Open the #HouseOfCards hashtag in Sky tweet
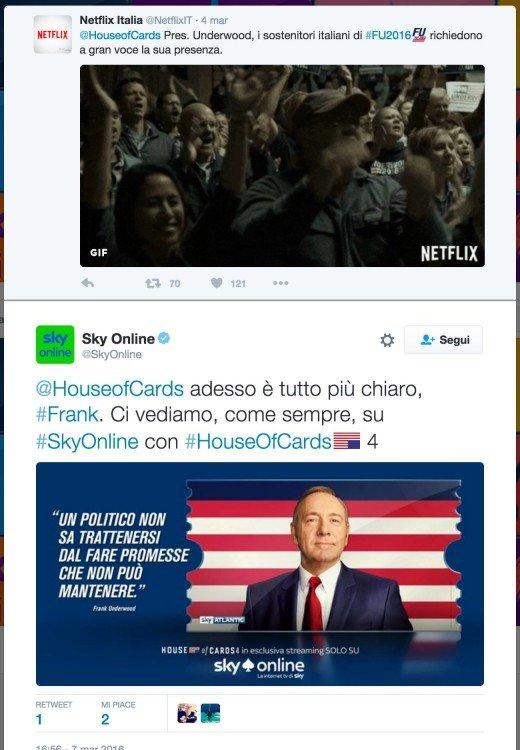Viewport: 520px width, 750px height. [258, 441]
